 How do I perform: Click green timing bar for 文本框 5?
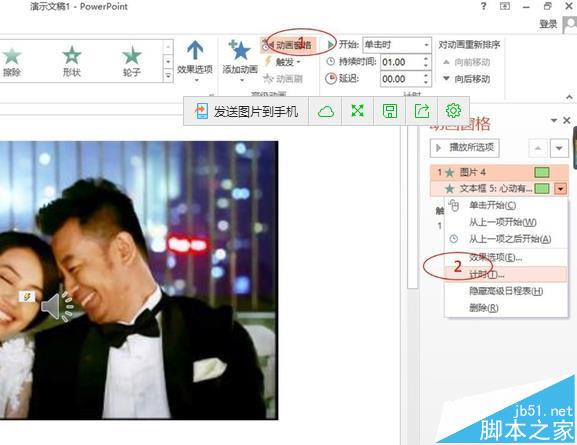click(x=542, y=189)
